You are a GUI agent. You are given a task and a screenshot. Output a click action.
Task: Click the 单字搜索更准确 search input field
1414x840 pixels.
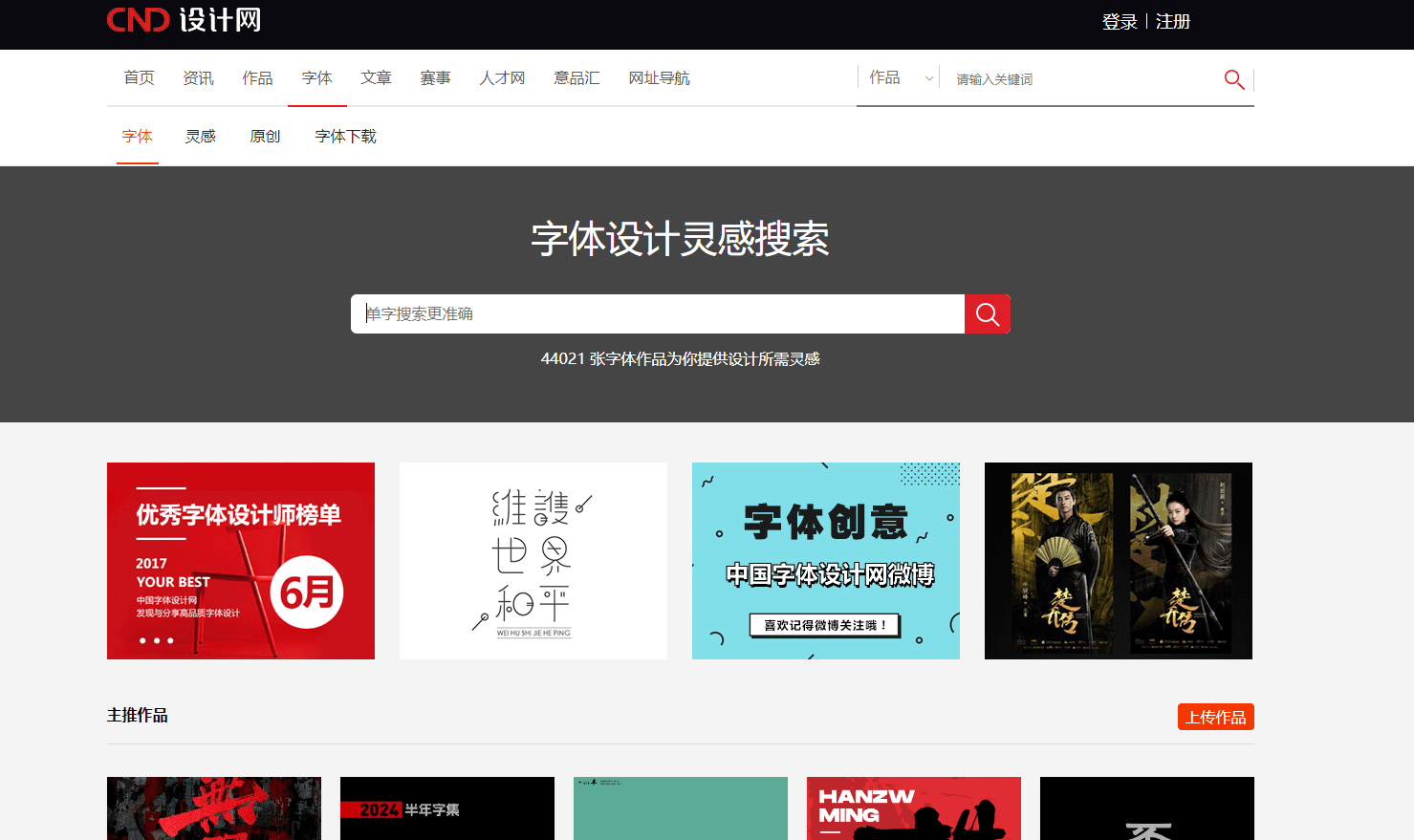(656, 313)
